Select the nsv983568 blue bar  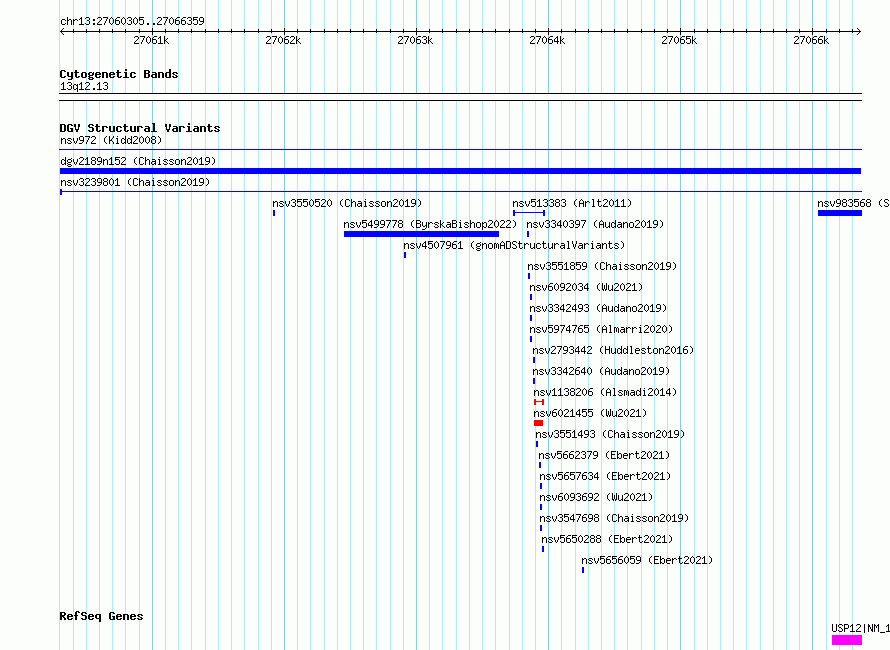pyautogui.click(x=839, y=213)
